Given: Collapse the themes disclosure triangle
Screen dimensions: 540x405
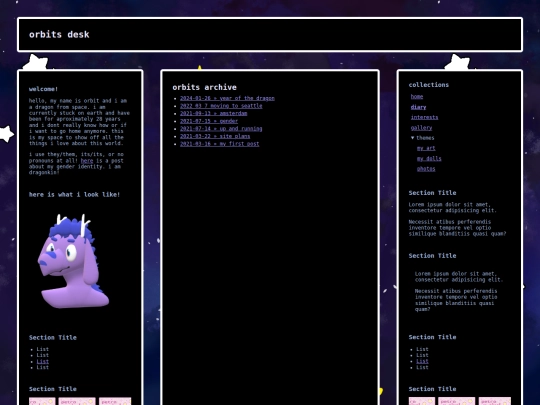Looking at the screenshot, I should [x=413, y=138].
